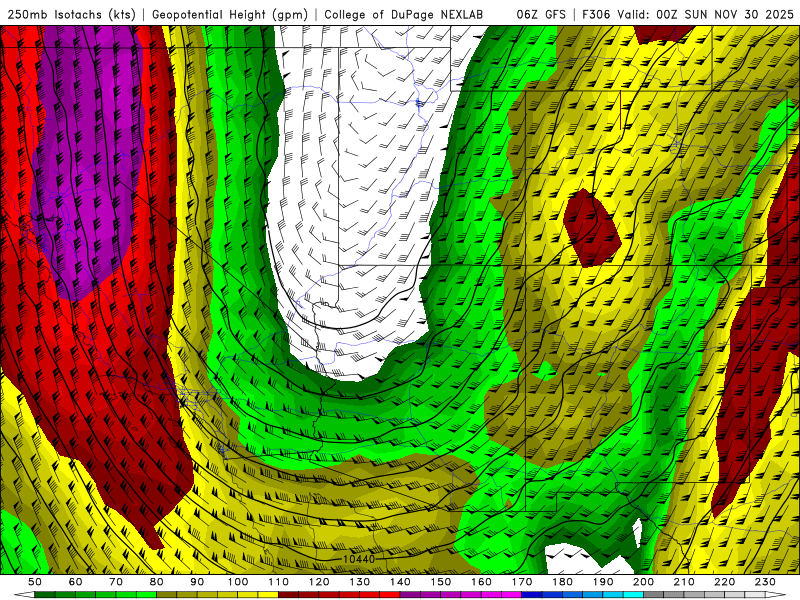This screenshot has width=800, height=600.
Task: Pick the dark blue swatch starting at 170
Action: [x=532, y=595]
